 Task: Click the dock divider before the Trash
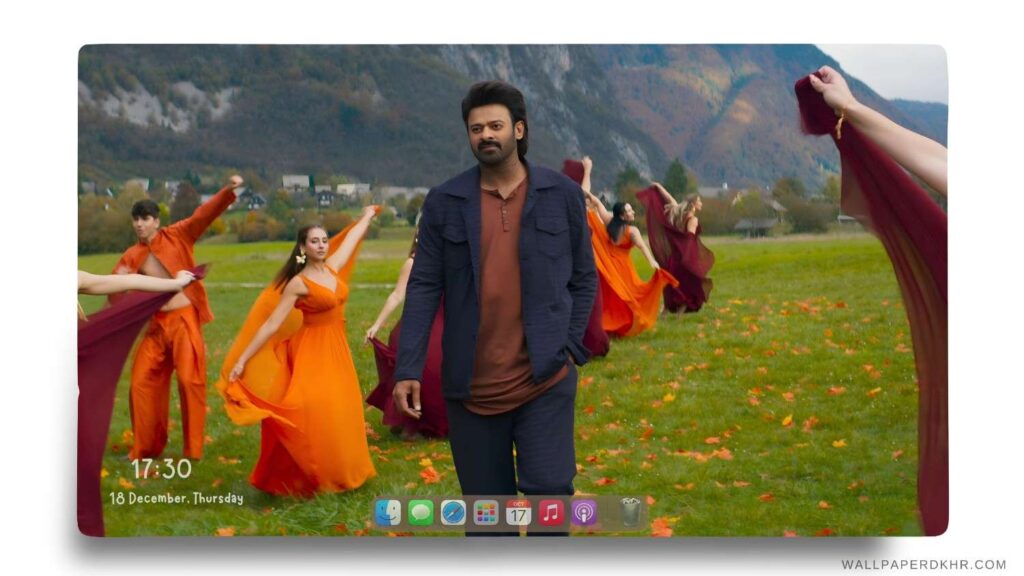(607, 512)
